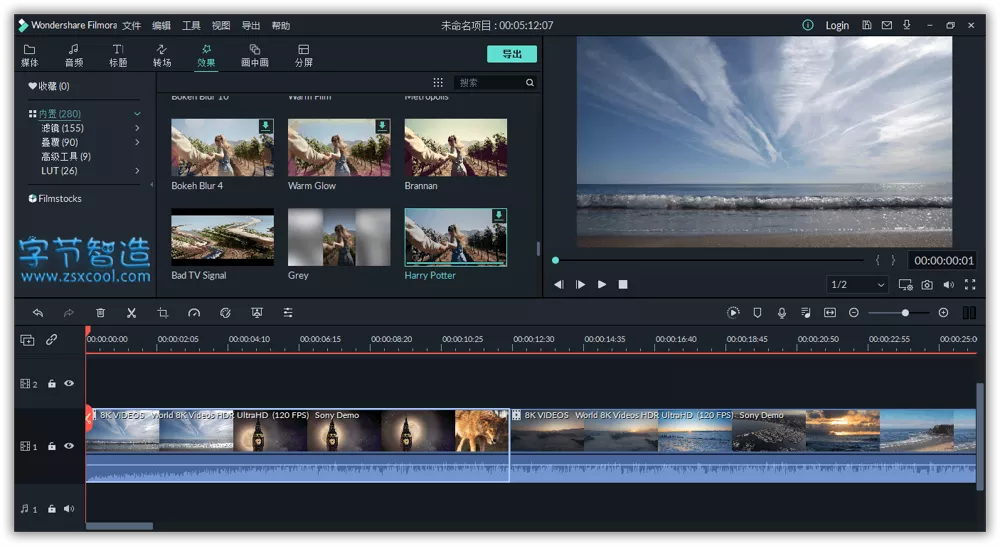The height and width of the screenshot is (546, 1000).
Task: Toggle lock on video track 1
Action: (52, 446)
